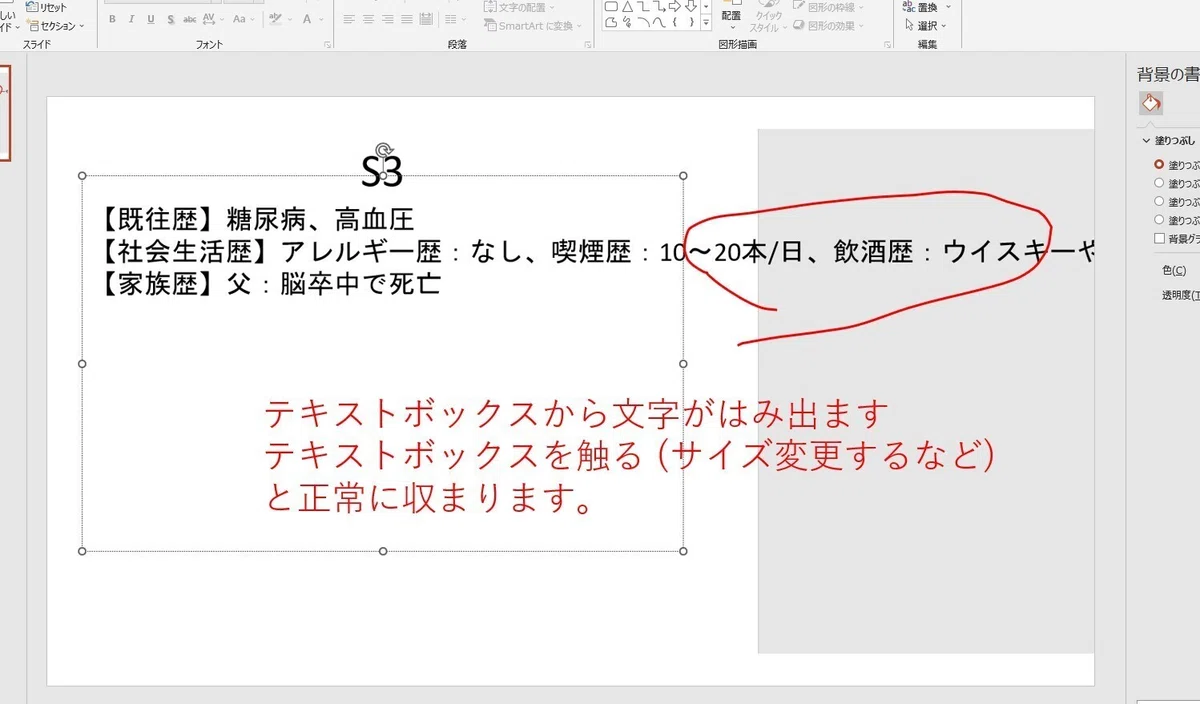The image size is (1200, 704).
Task: Click the 透明度 label
Action: [1180, 295]
